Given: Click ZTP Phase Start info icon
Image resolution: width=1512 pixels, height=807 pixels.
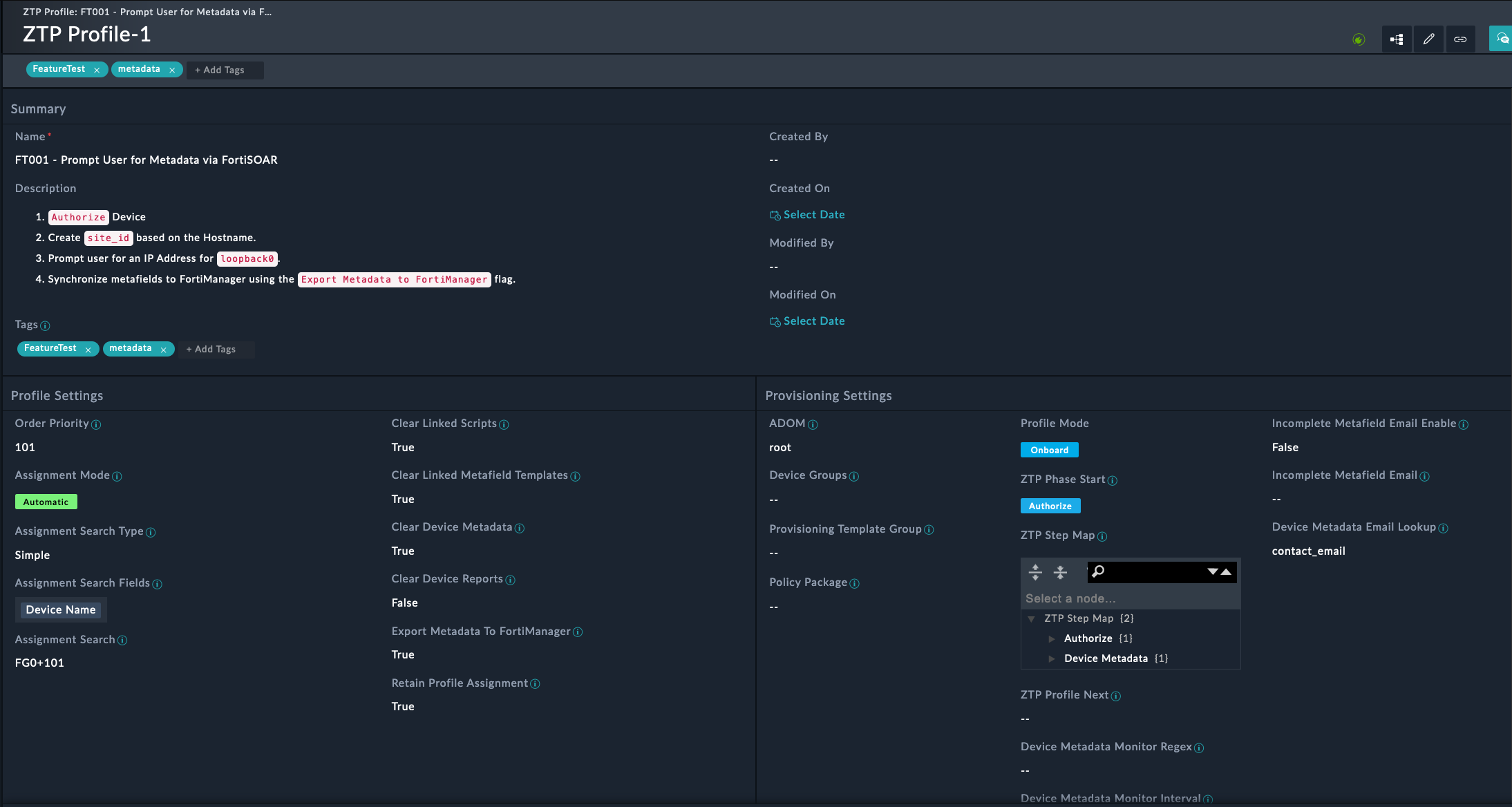Looking at the screenshot, I should coord(1112,481).
